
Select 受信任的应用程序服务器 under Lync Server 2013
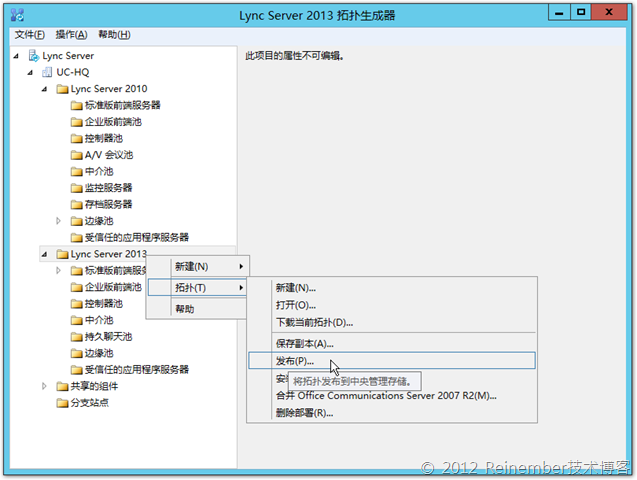click(137, 370)
